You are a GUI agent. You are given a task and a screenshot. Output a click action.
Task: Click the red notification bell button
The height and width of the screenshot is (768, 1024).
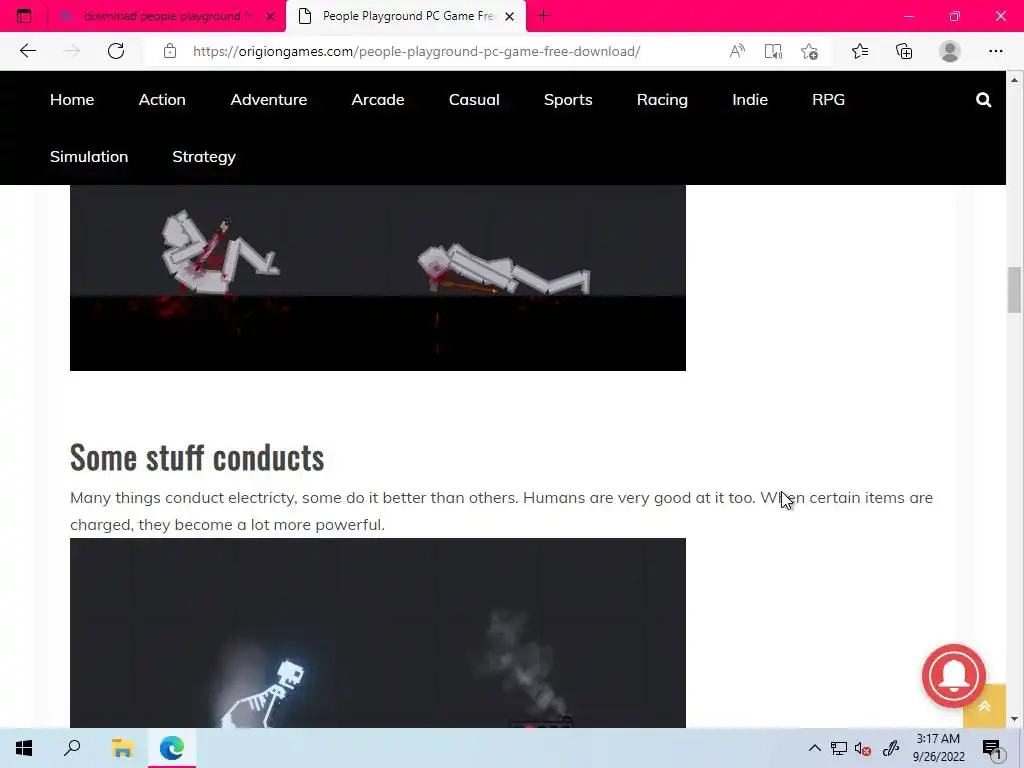(953, 676)
